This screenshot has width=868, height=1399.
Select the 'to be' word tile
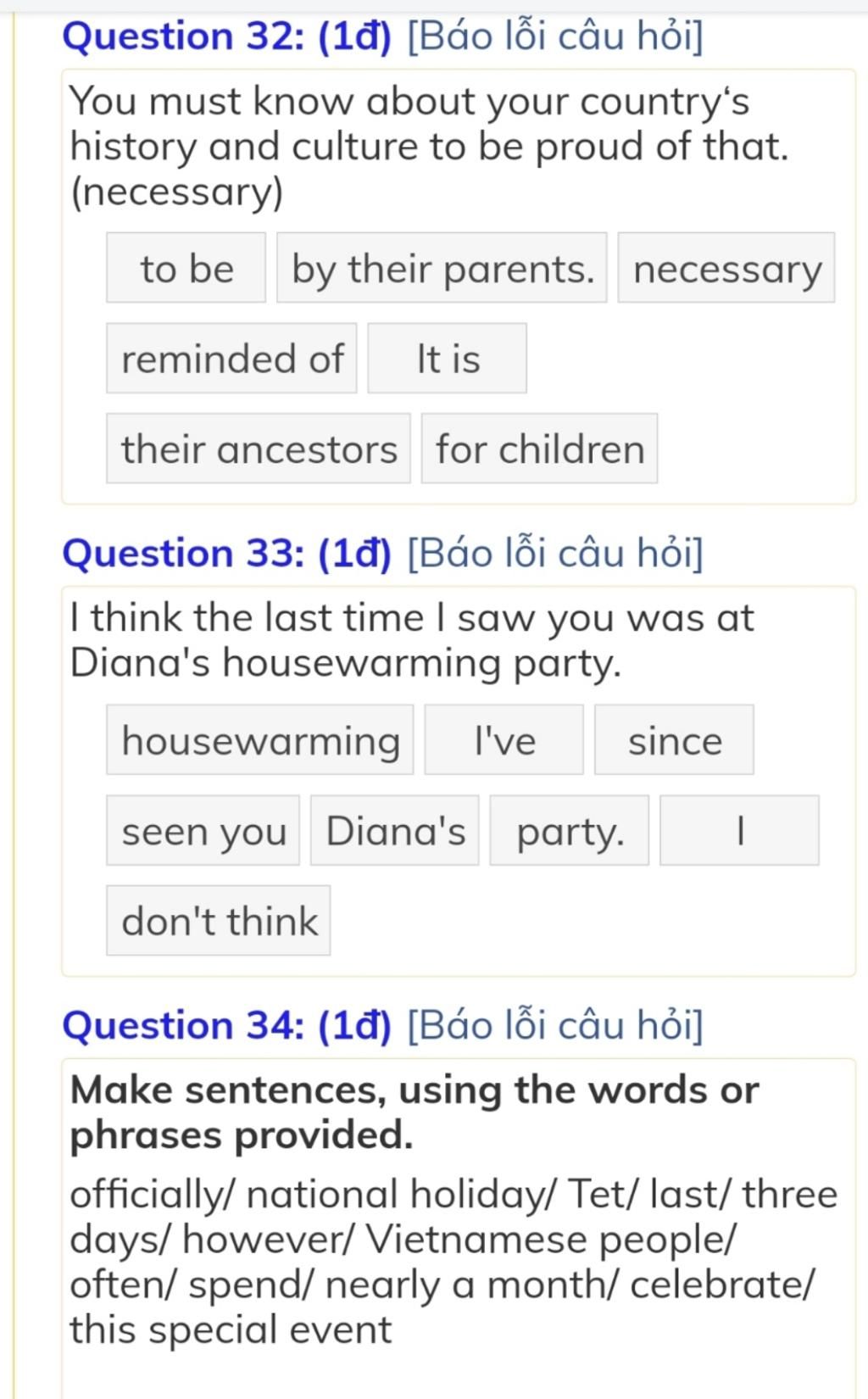(x=186, y=268)
